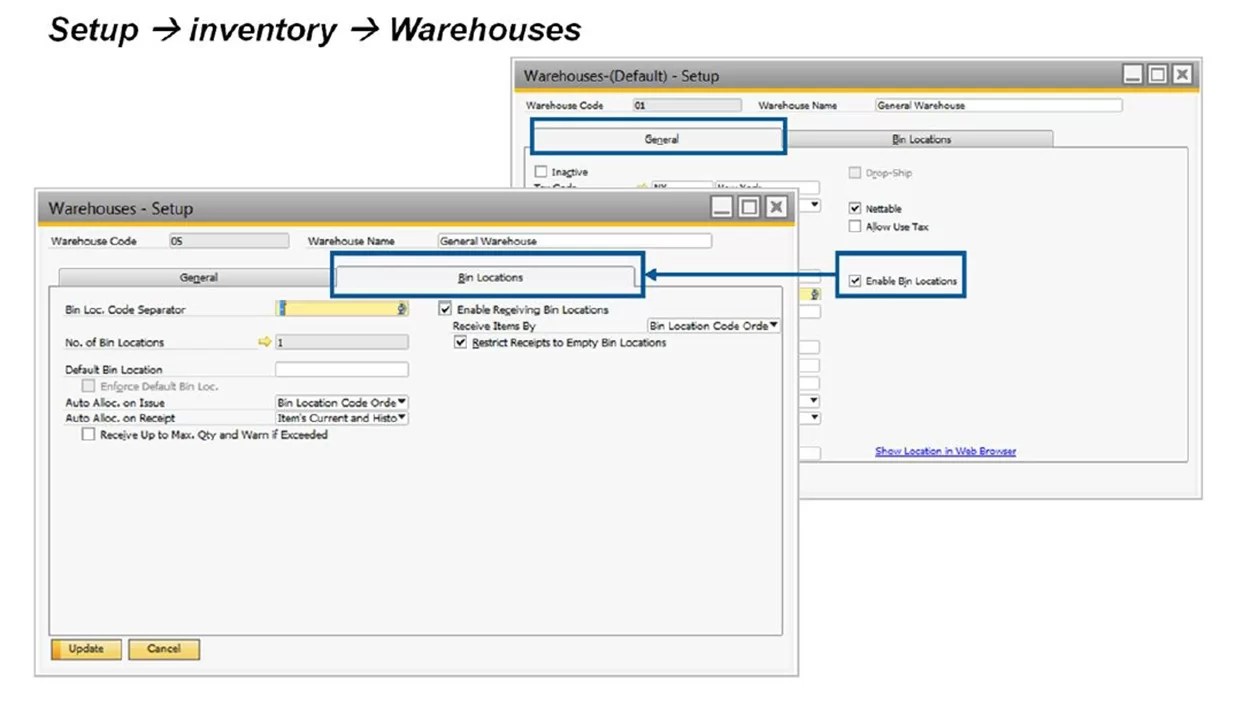
Task: Click the 'Default Bin Location' label
Action: 113,370
